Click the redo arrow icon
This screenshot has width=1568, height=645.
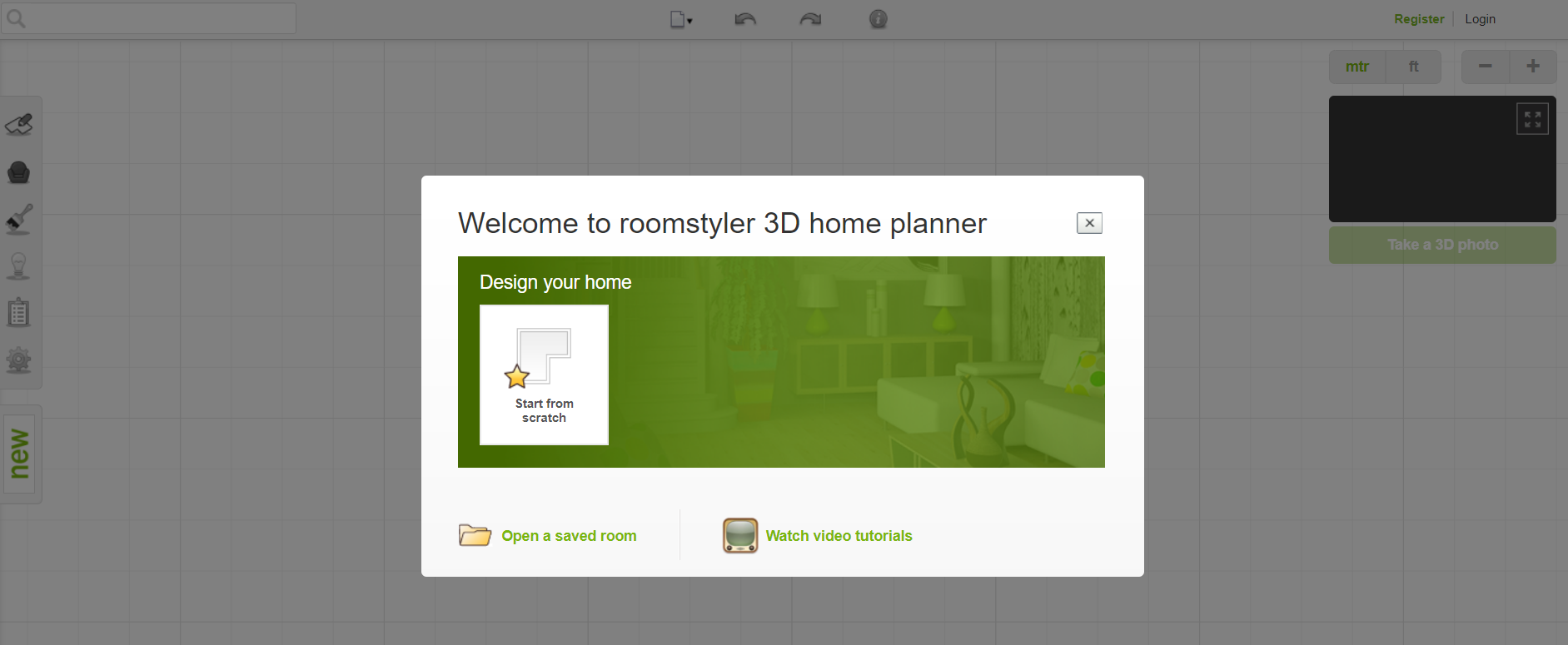810,19
